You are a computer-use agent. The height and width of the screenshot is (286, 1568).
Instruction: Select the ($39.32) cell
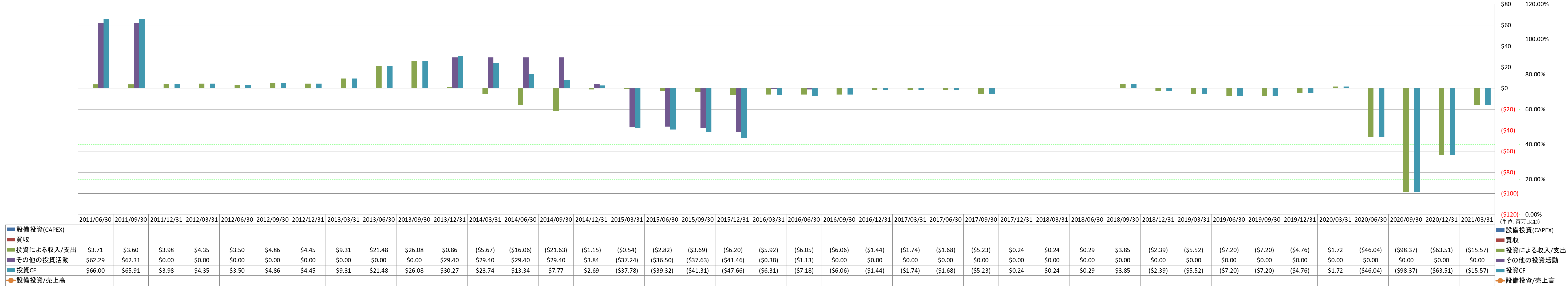662,270
